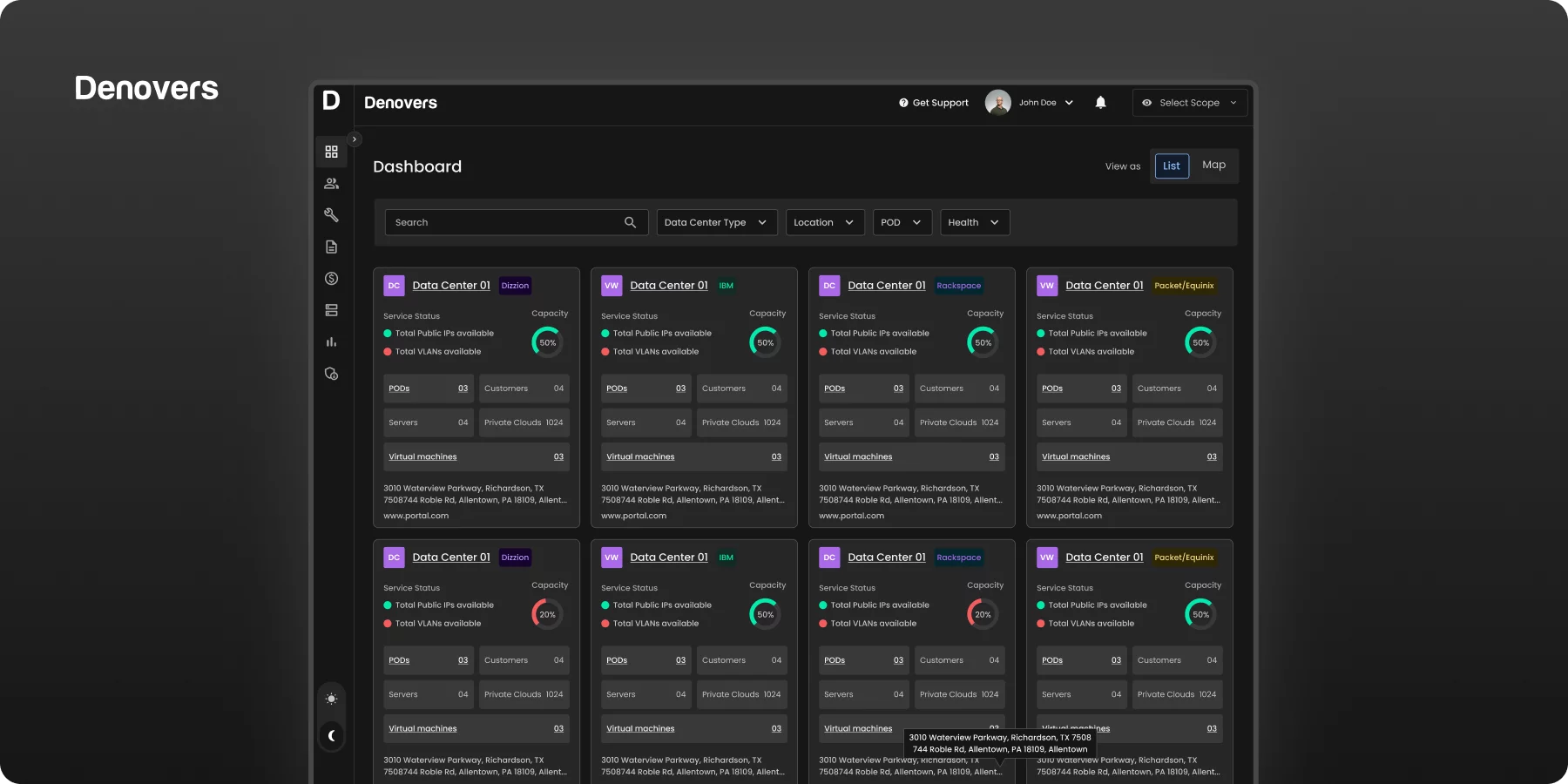The image size is (1568, 784).
Task: Open the bar chart reports sidebar icon
Action: (x=331, y=342)
